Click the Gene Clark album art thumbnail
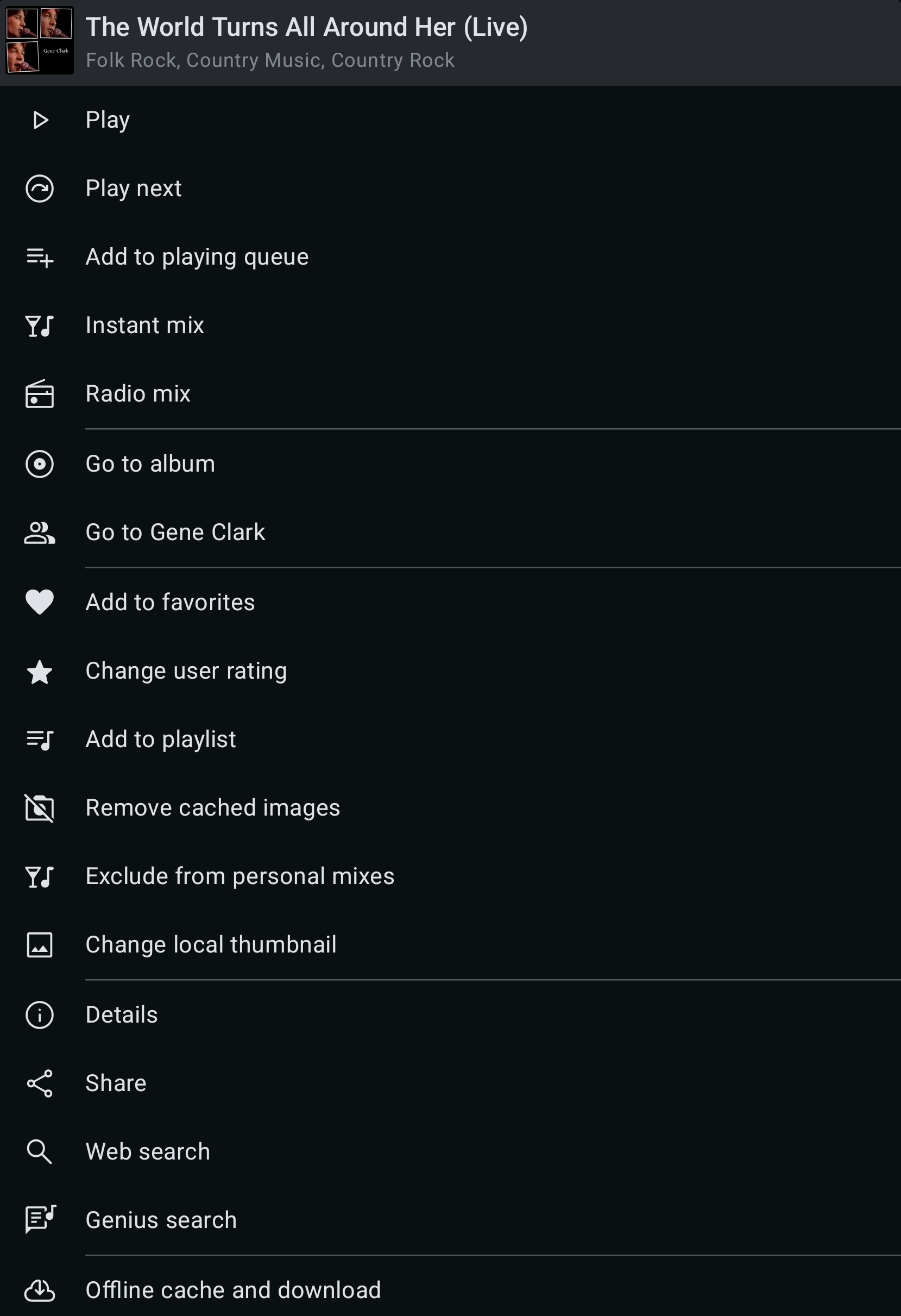Image resolution: width=901 pixels, height=1316 pixels. [40, 40]
